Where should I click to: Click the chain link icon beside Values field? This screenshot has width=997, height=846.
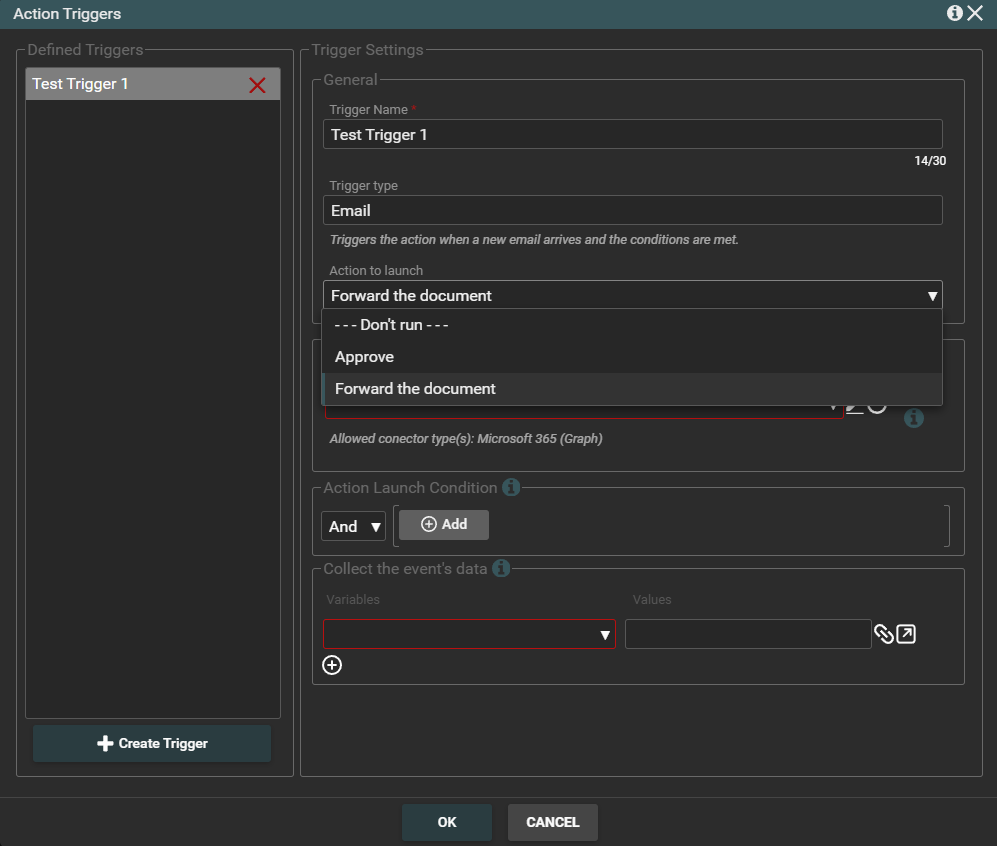(884, 634)
